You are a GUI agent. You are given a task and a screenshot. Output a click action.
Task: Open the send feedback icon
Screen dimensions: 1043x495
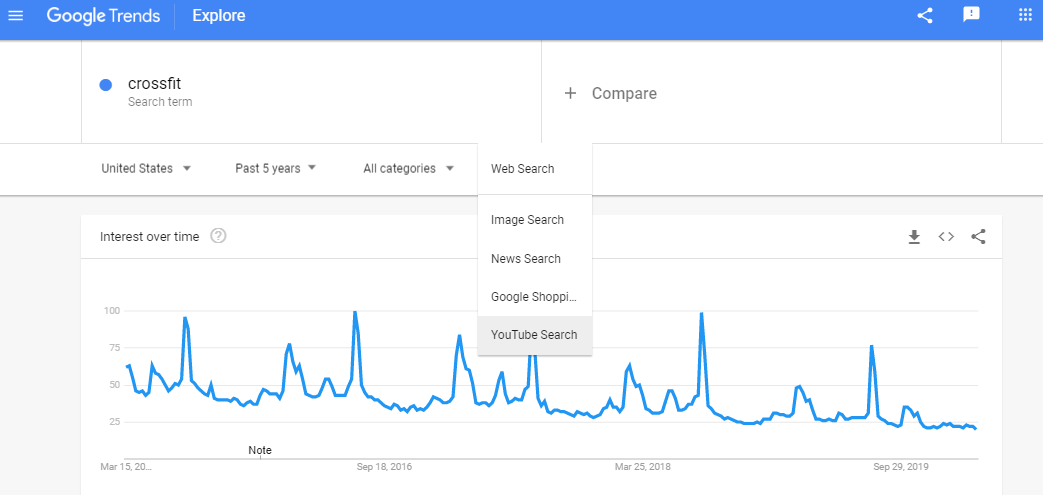click(971, 15)
